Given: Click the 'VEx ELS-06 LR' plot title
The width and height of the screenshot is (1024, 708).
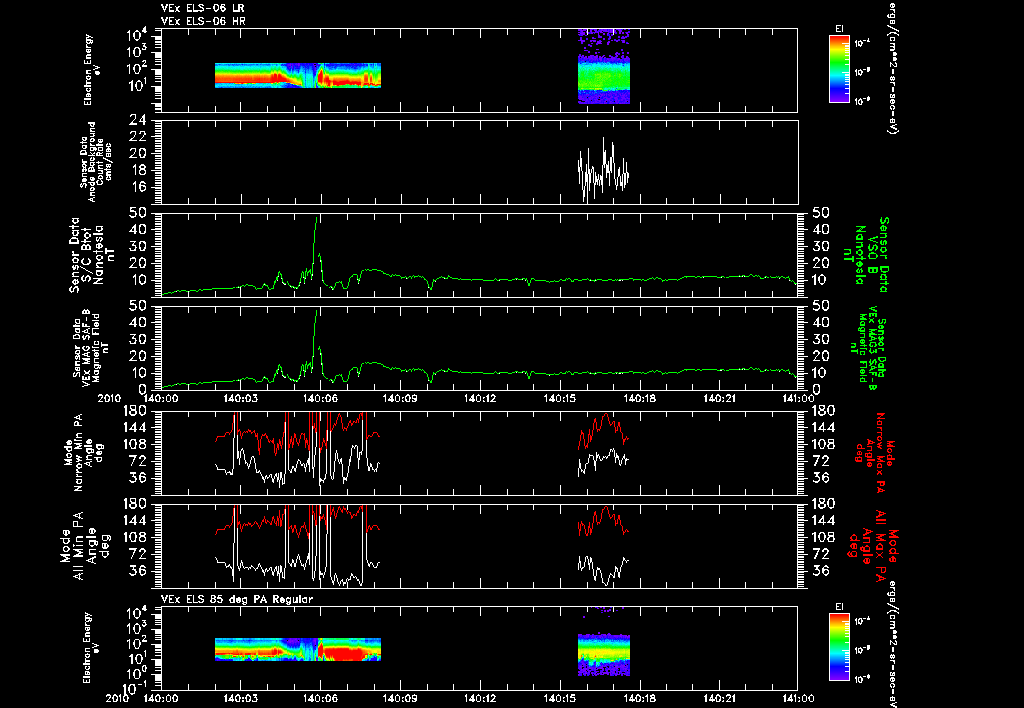Looking at the screenshot, I should tap(202, 8).
